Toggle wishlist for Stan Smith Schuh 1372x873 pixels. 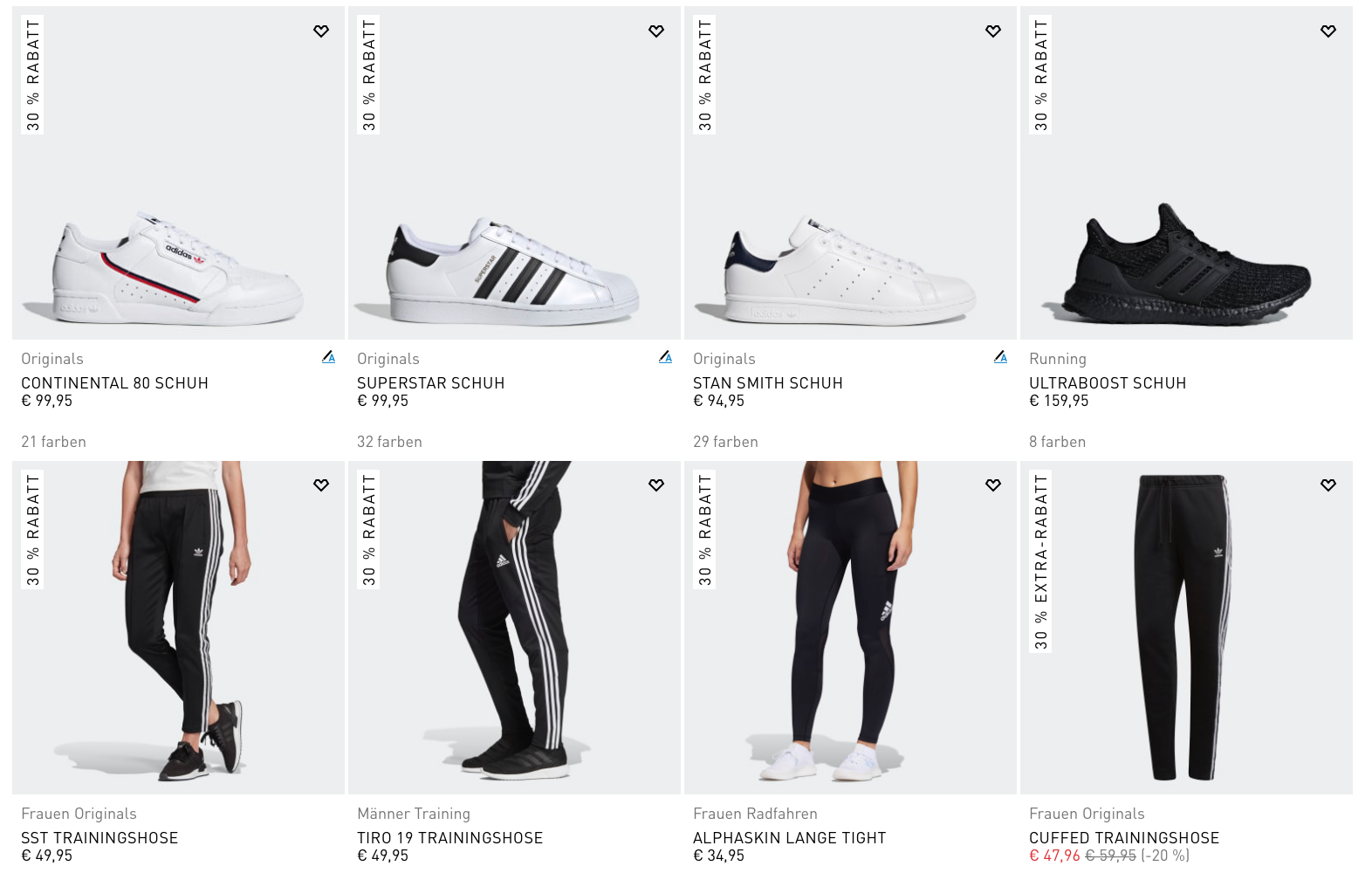tap(992, 30)
